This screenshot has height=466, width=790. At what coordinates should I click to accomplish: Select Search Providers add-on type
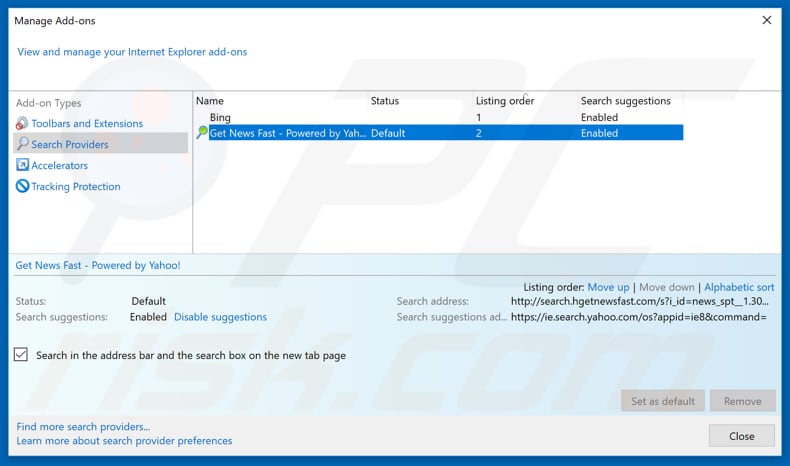click(100, 144)
